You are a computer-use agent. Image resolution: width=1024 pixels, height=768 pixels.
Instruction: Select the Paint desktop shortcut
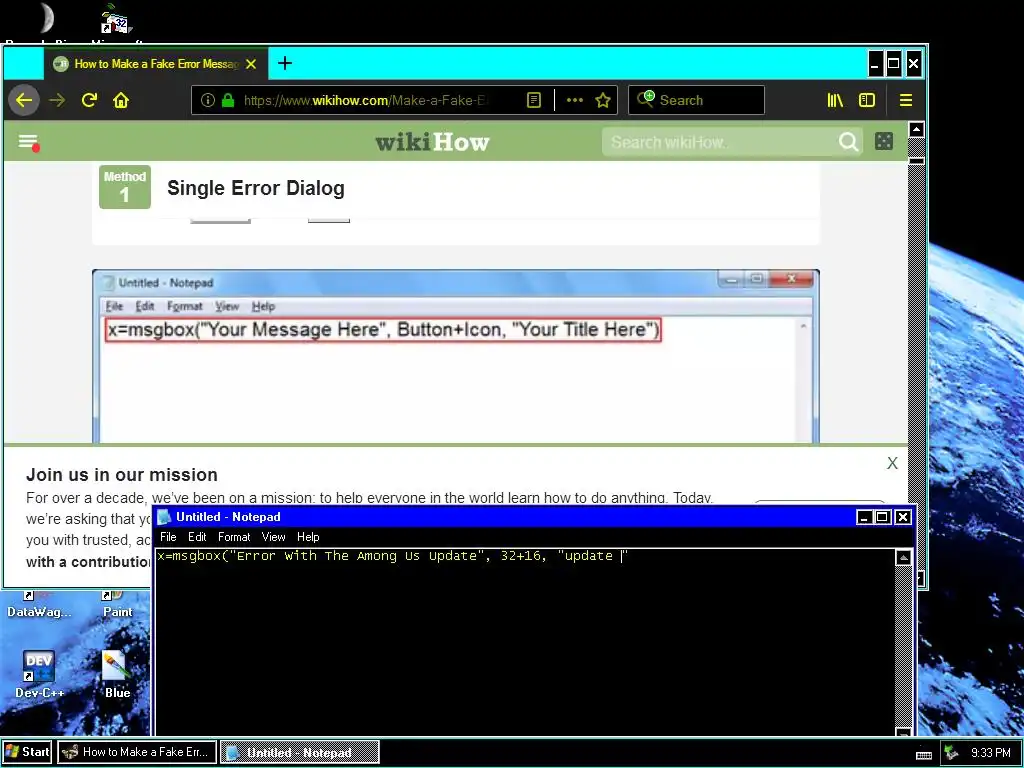tap(118, 605)
